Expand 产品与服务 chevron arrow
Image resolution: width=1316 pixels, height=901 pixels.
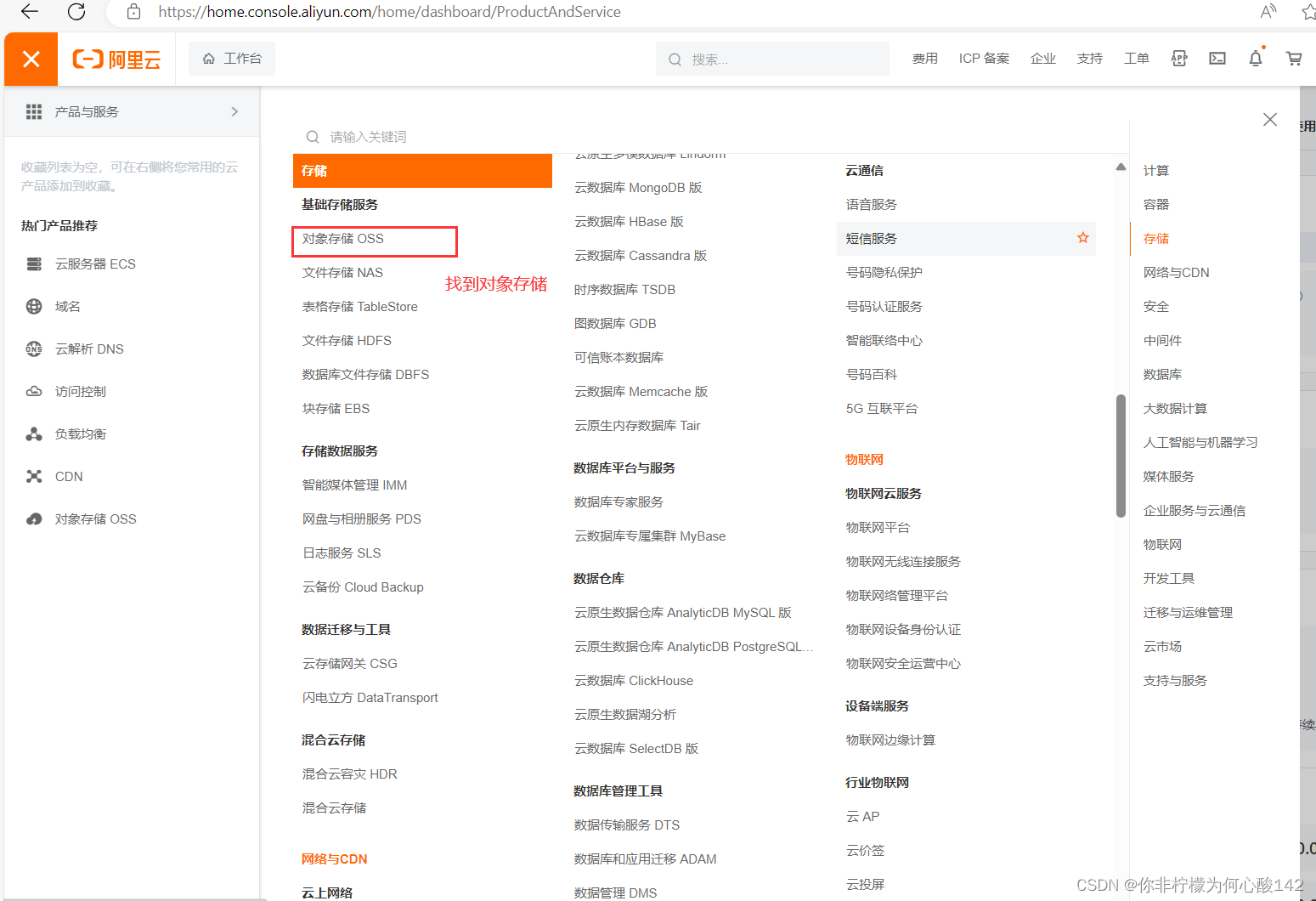click(234, 111)
